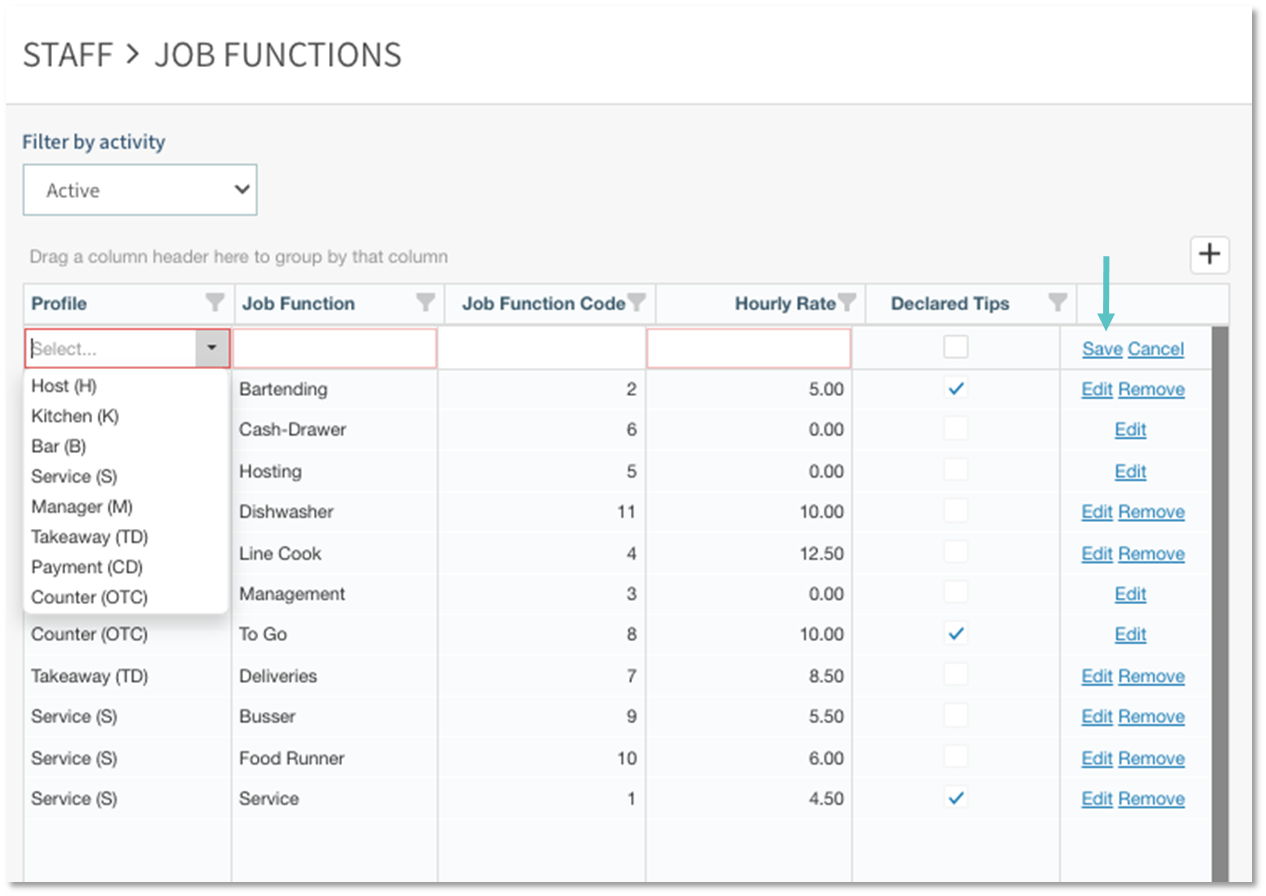
Task: Check Declared Tips for Dishwasher
Action: pos(956,511)
